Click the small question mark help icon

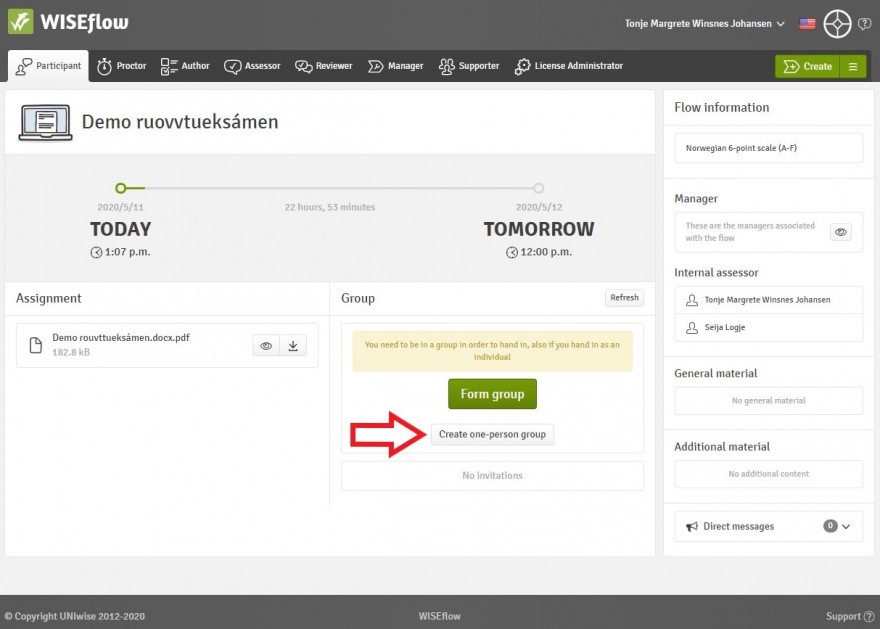(864, 24)
